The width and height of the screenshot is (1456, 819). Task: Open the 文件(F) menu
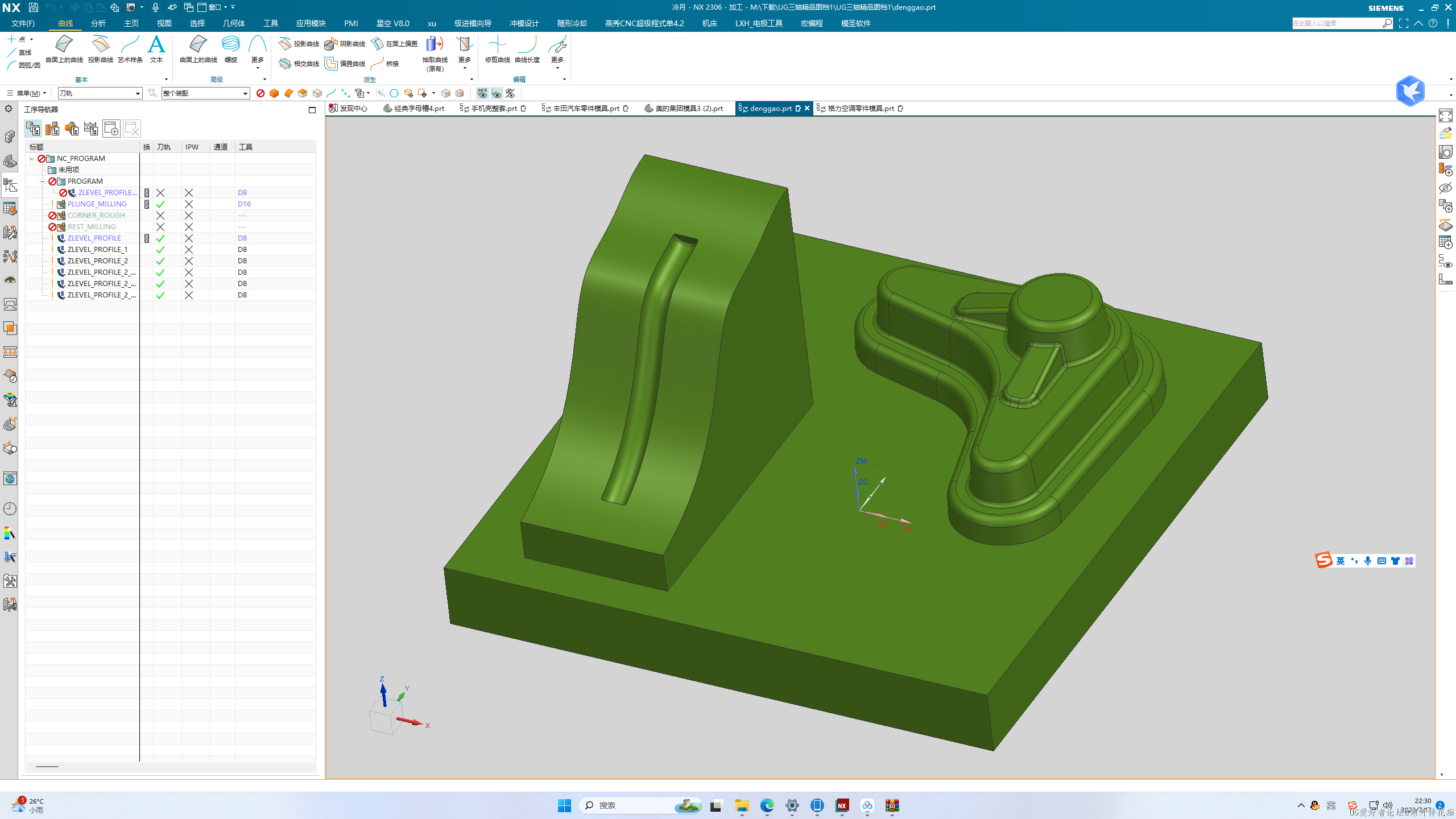(23, 23)
